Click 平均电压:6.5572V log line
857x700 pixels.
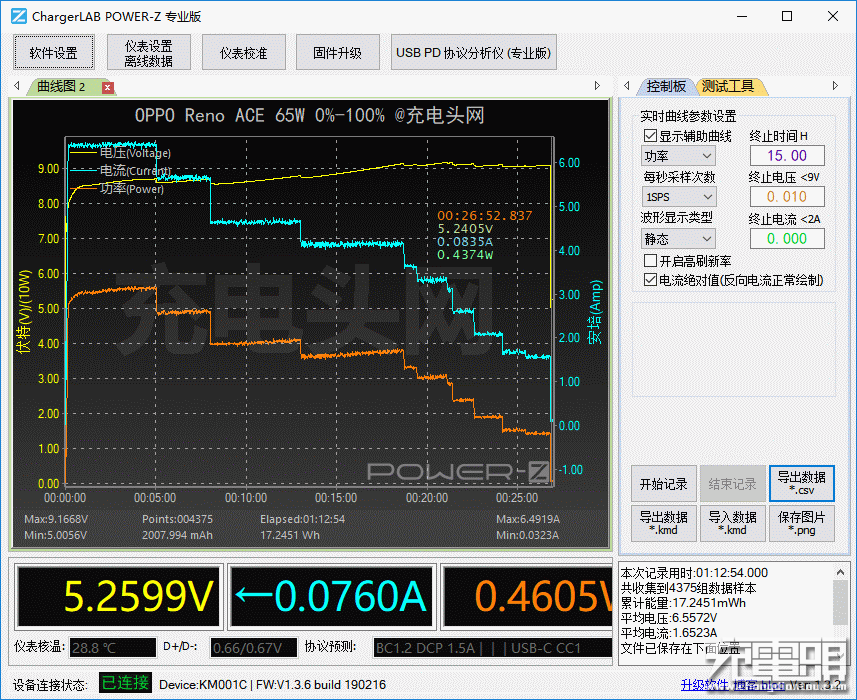pos(669,618)
